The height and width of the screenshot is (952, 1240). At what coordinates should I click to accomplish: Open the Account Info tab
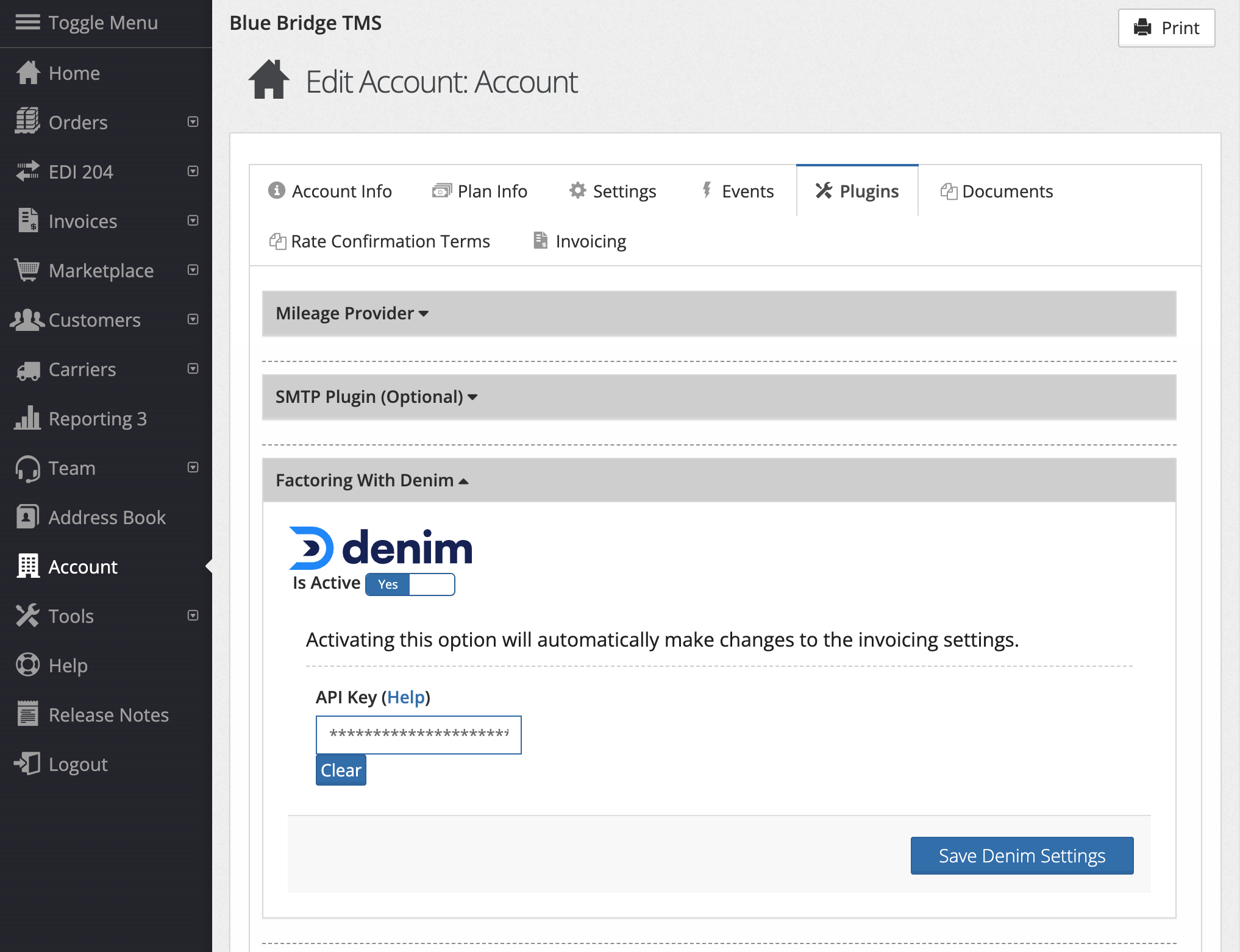coord(330,191)
